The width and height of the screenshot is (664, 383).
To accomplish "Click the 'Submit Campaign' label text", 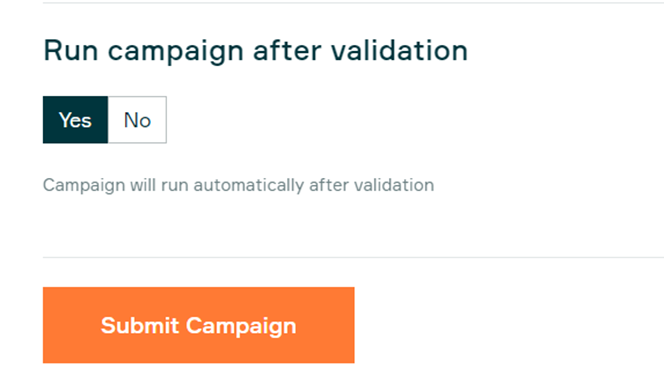I will pyautogui.click(x=199, y=326).
